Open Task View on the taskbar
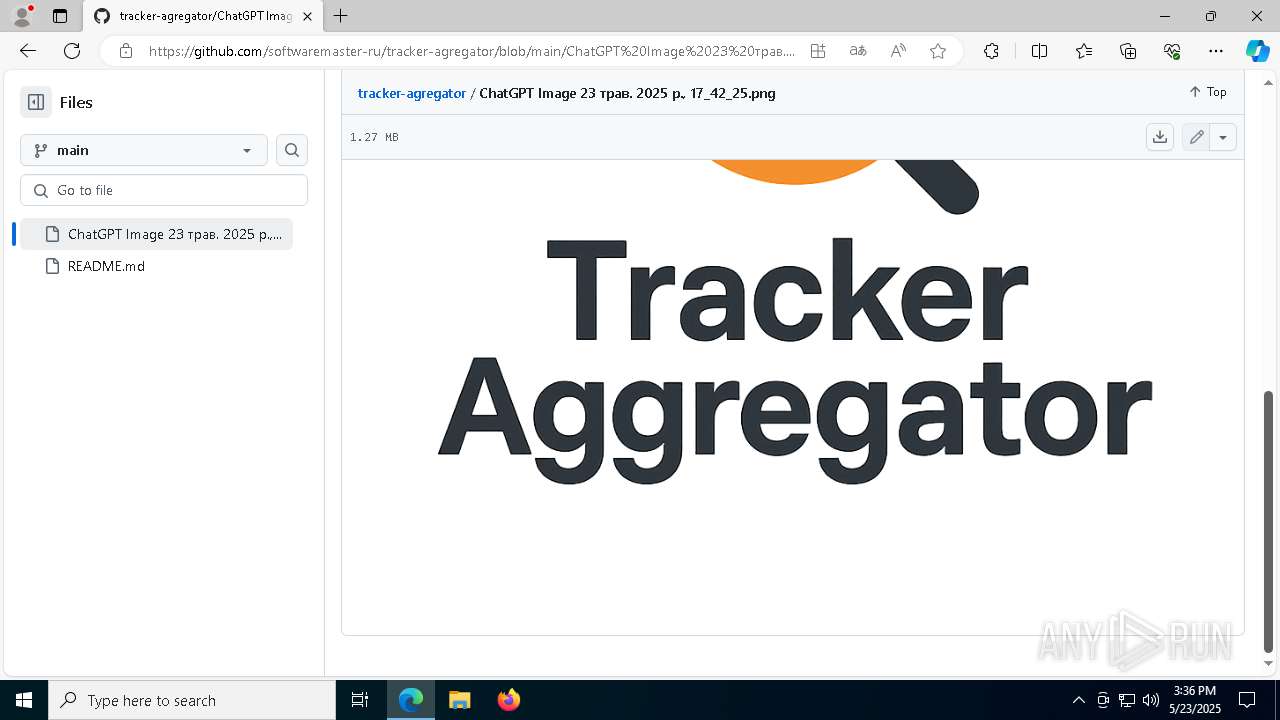Image resolution: width=1280 pixels, height=720 pixels. point(360,700)
